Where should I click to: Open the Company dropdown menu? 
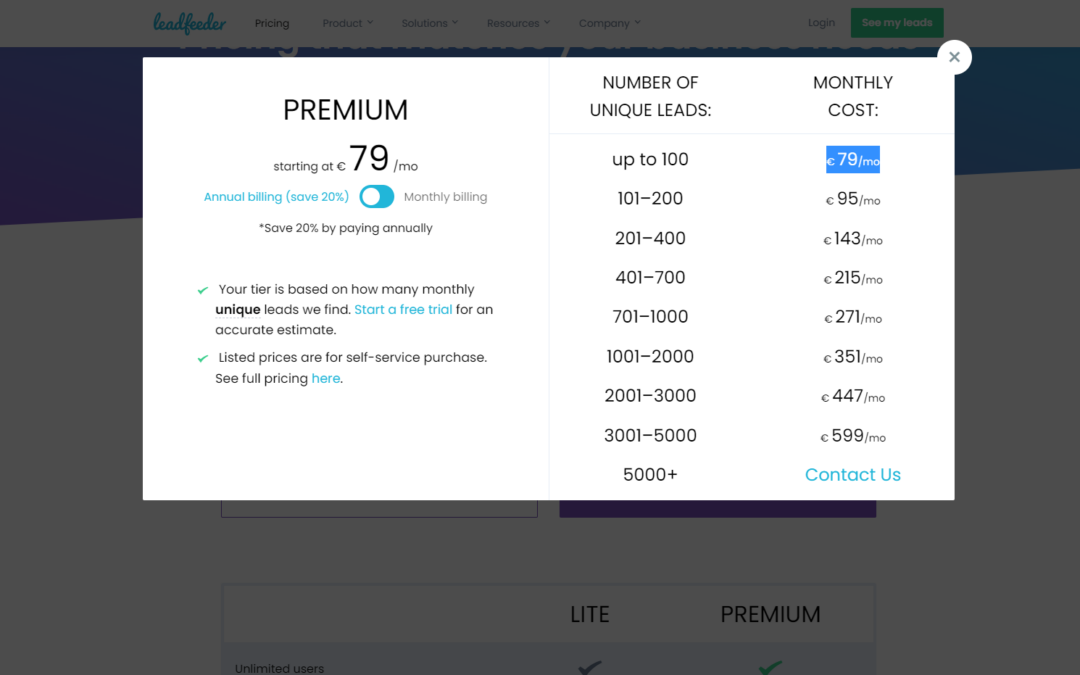tap(610, 23)
